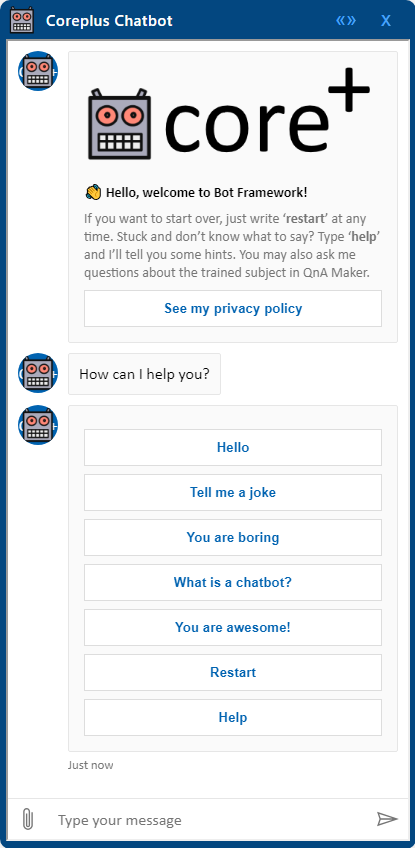415x848 pixels.
Task: Ask What is a chatbot?
Action: (233, 582)
